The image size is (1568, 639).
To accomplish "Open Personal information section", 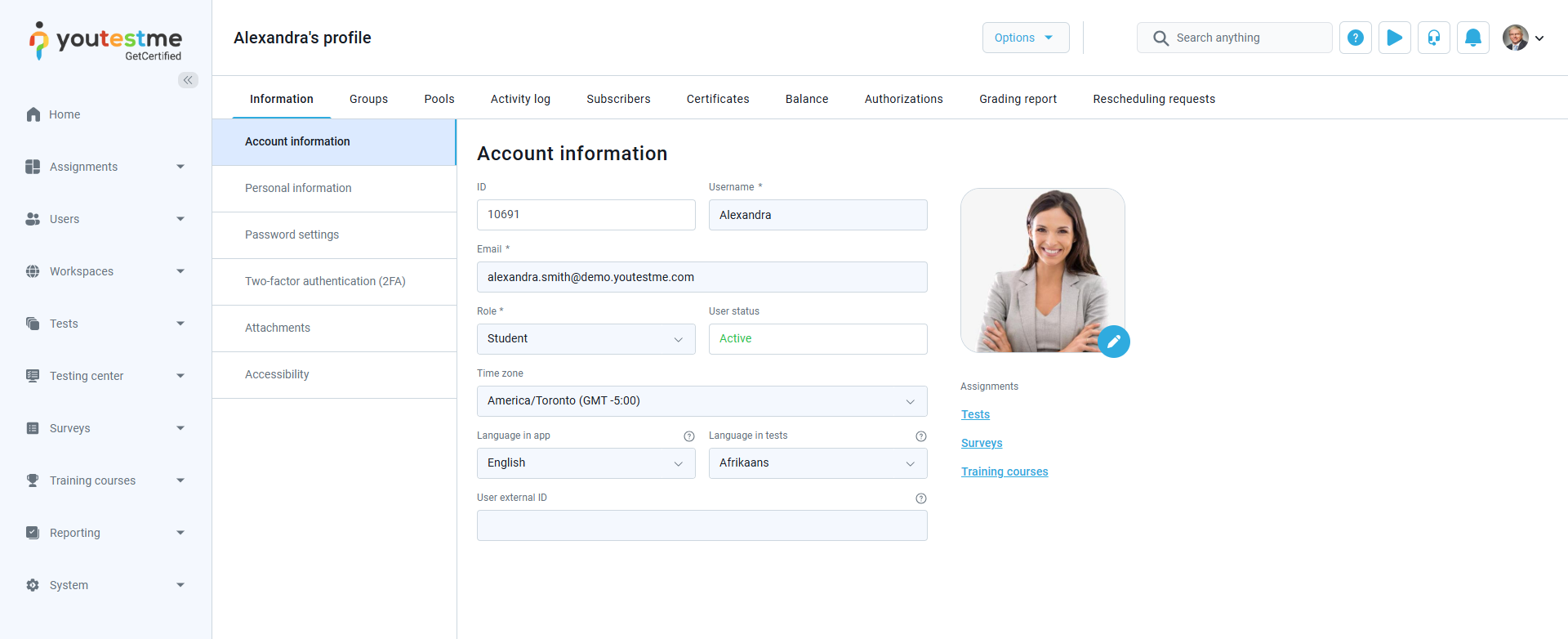I will click(334, 189).
